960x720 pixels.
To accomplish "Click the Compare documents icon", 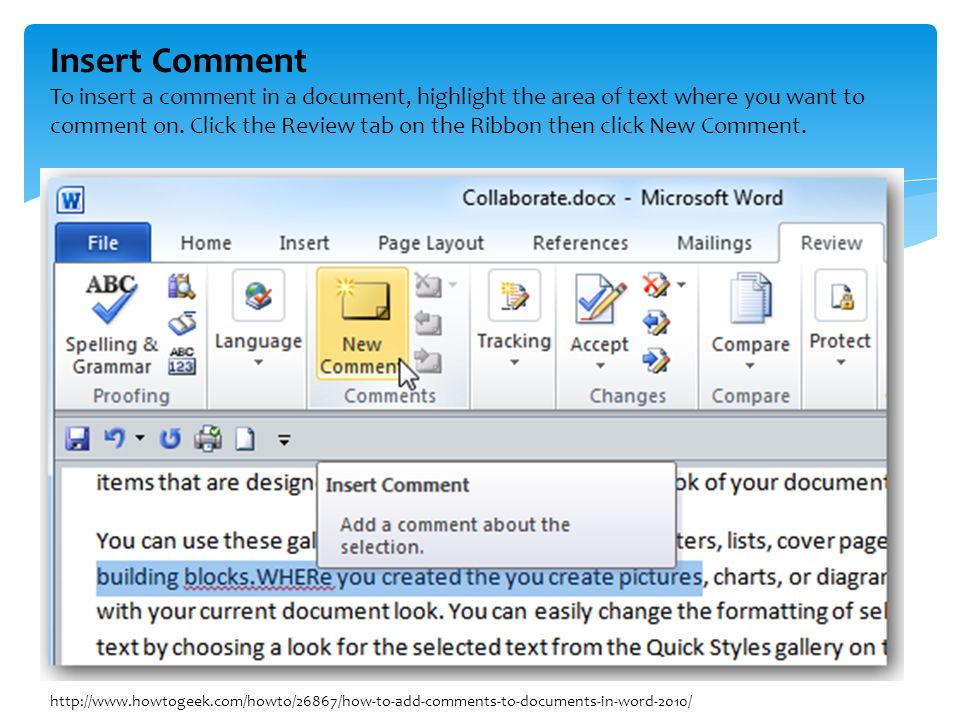I will [751, 299].
